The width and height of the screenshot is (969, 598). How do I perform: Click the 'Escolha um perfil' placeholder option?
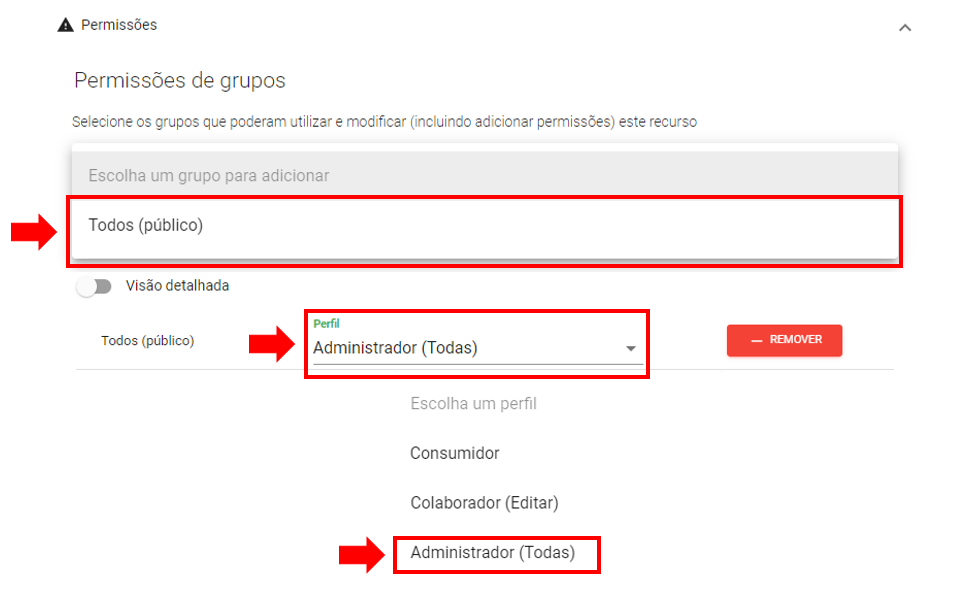[x=473, y=404]
